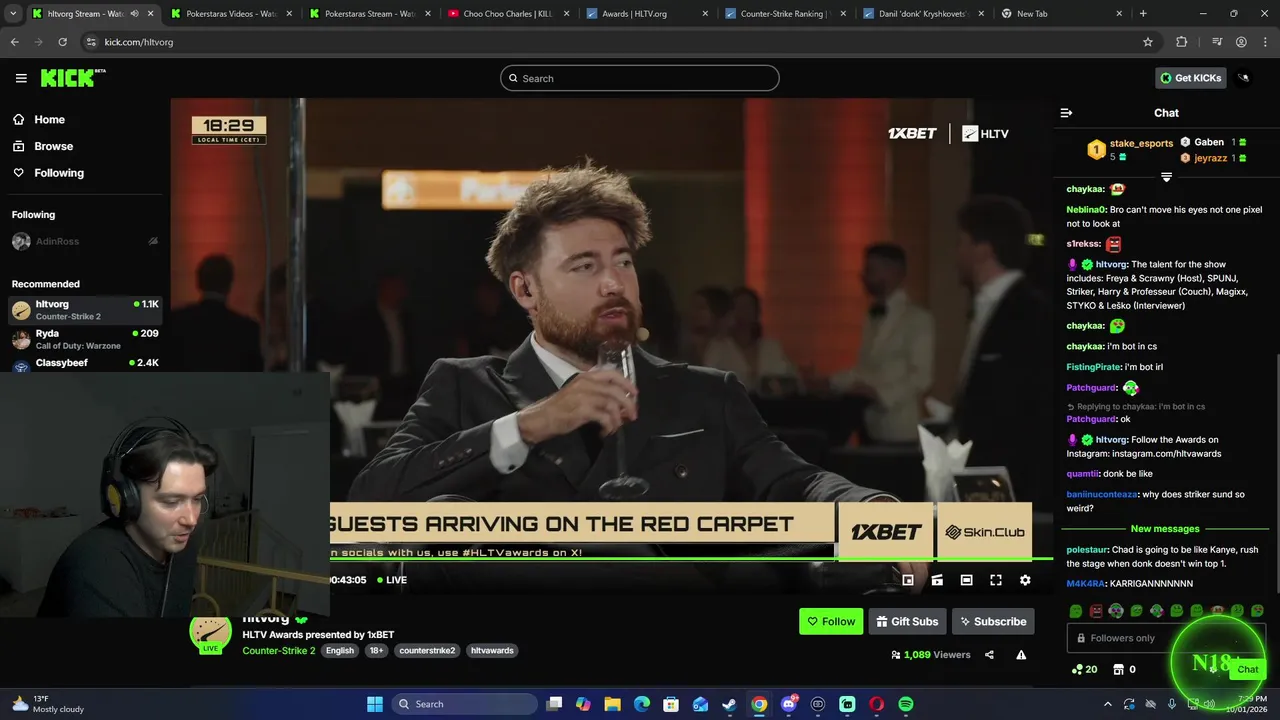This screenshot has width=1280, height=720.
Task: Show hidden system tray icons chevron
Action: click(x=1107, y=704)
